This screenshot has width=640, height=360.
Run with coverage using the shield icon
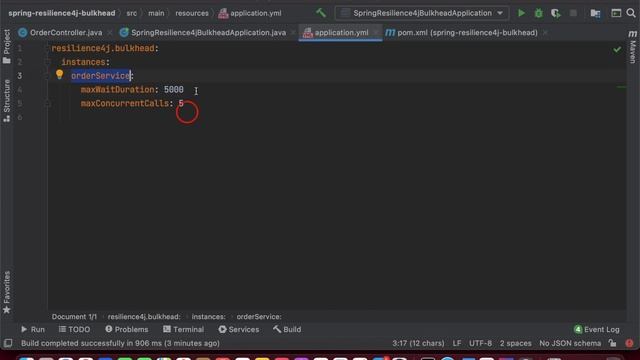(x=556, y=13)
